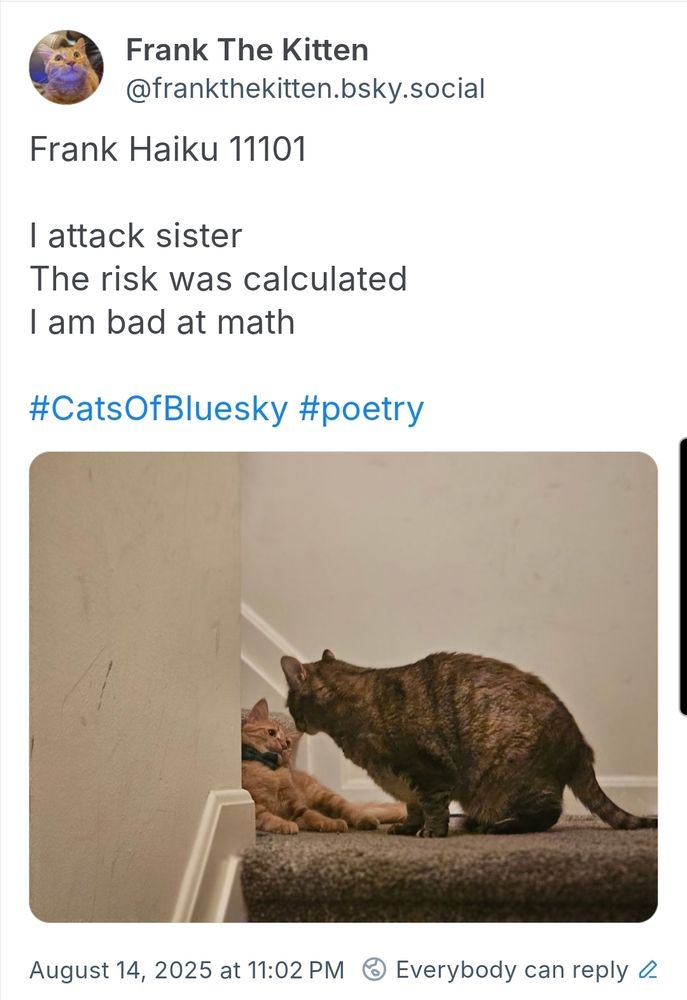This screenshot has height=1000, width=687.
Task: Click the Everybody can reply label
Action: [x=511, y=969]
